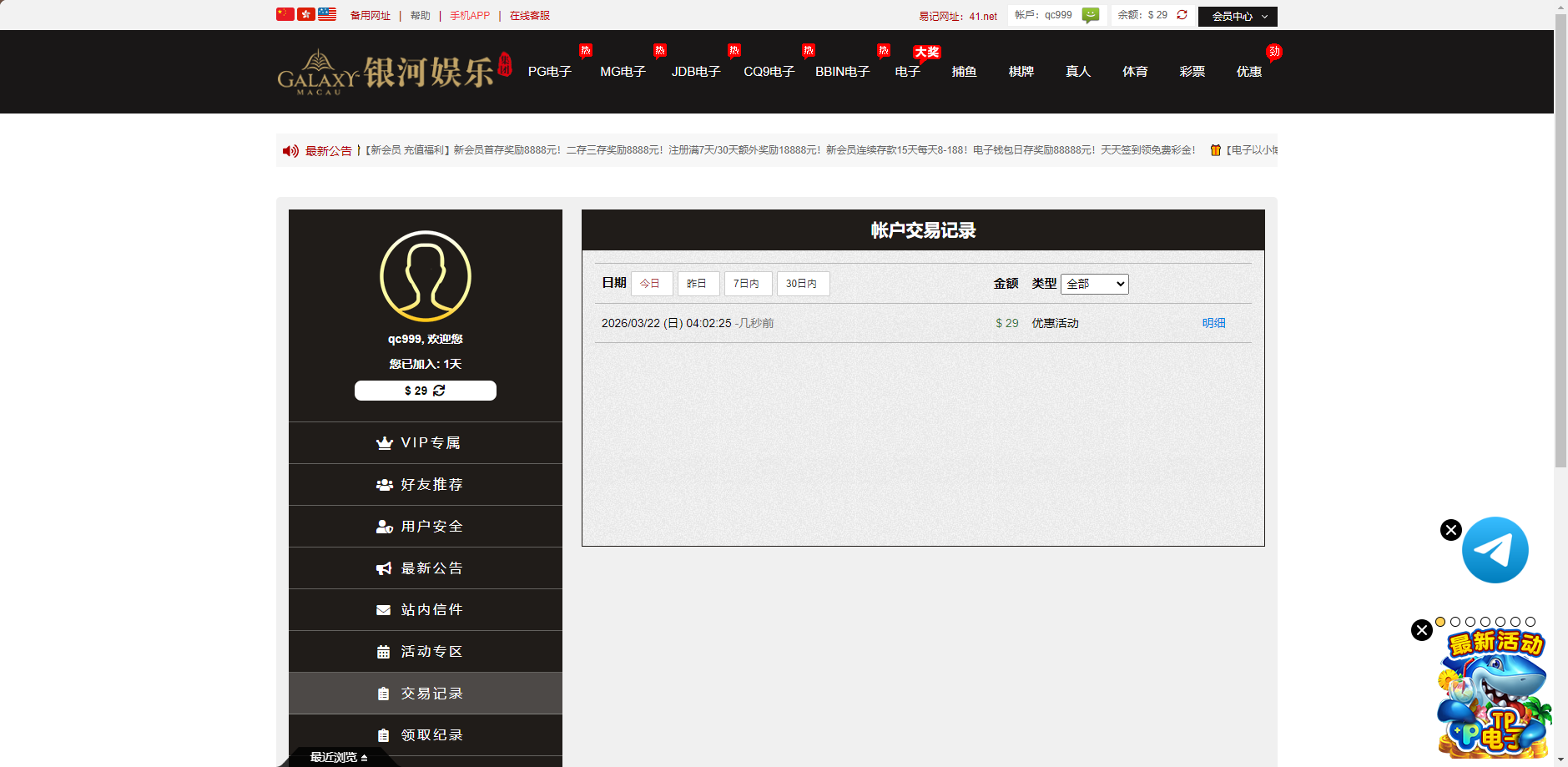This screenshot has height=767, width=1568.
Task: Click the green message icon beside account
Action: point(1090,15)
